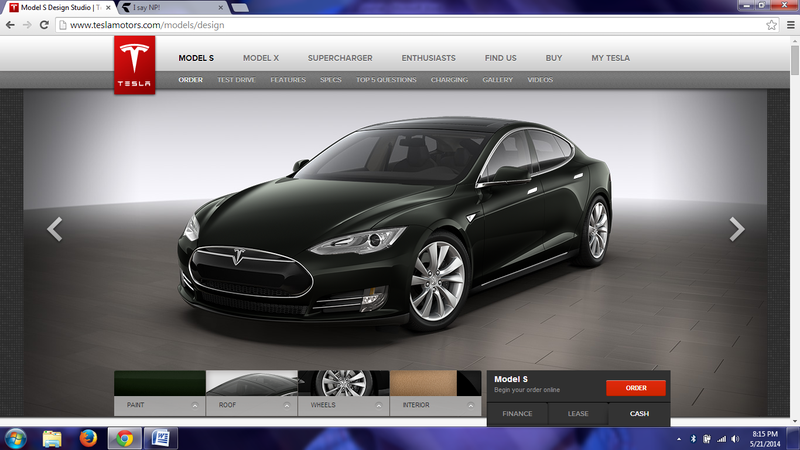Close the 'I say NP!' tab
The width and height of the screenshot is (800, 450).
point(220,8)
